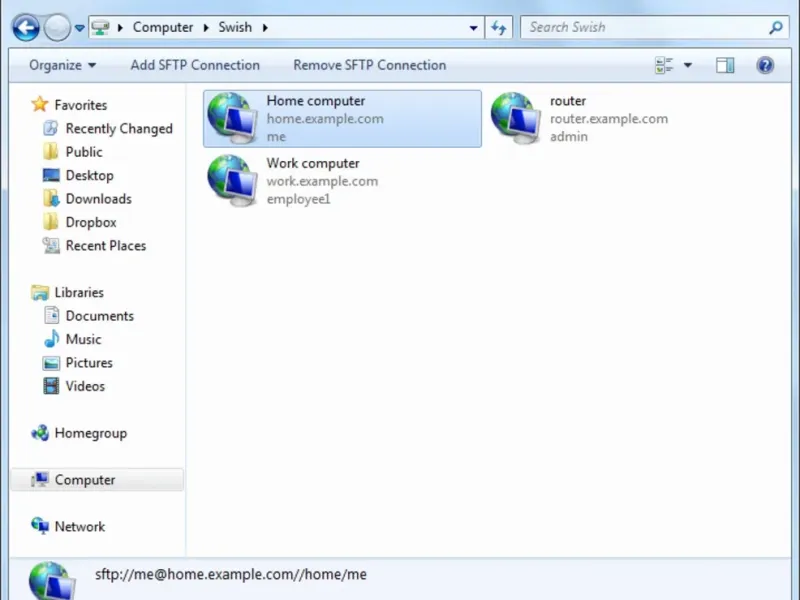
Task: Click the Home computer globe icon
Action: (232, 118)
